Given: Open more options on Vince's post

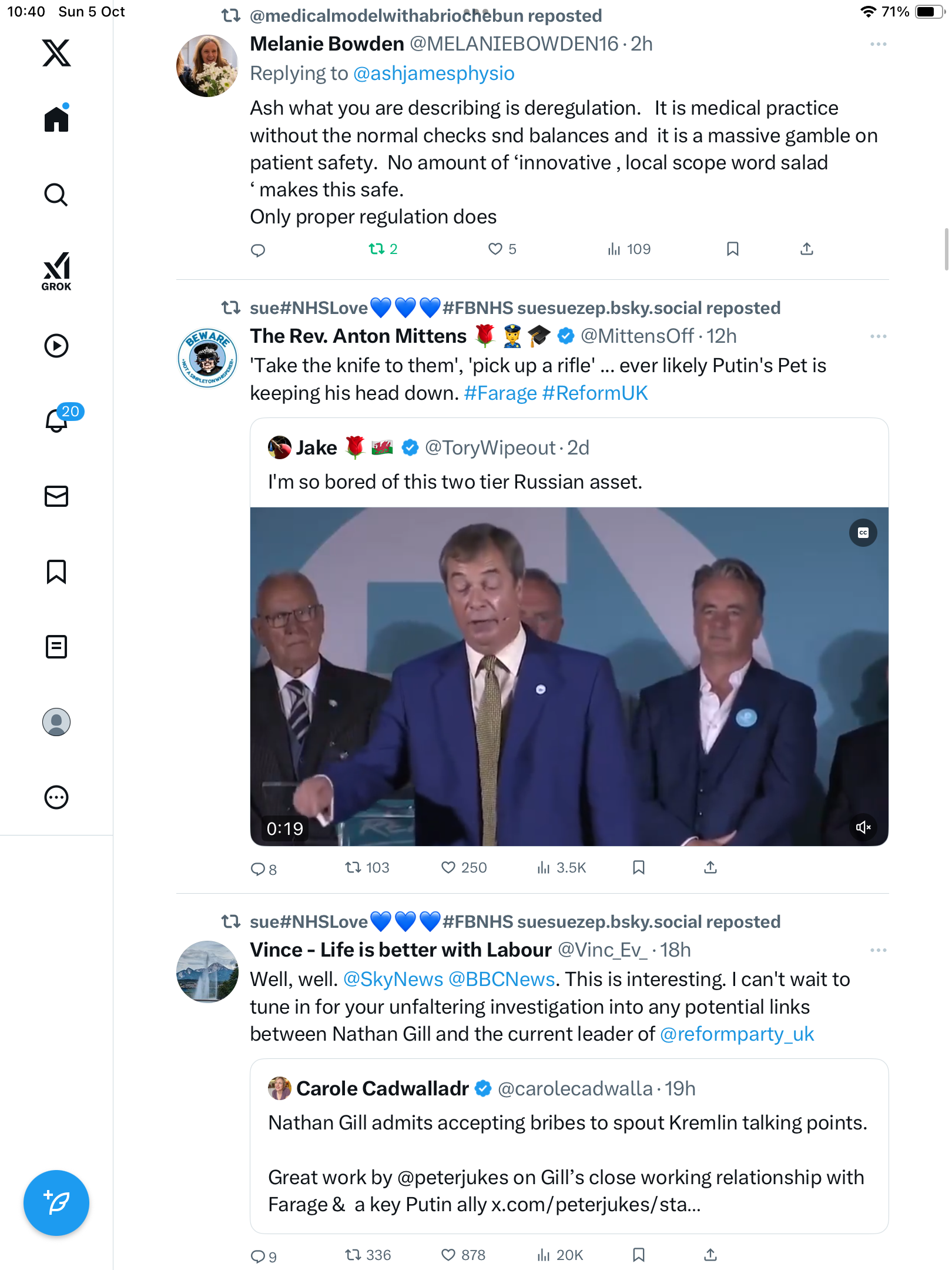Looking at the screenshot, I should click(878, 950).
